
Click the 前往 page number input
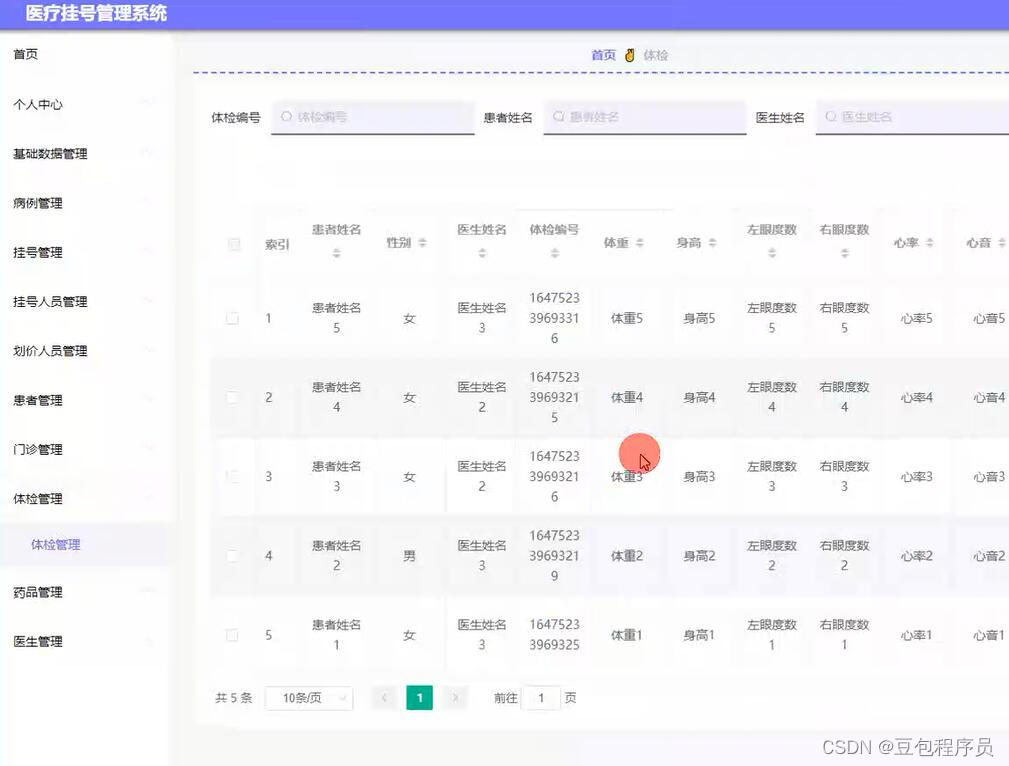tap(541, 698)
